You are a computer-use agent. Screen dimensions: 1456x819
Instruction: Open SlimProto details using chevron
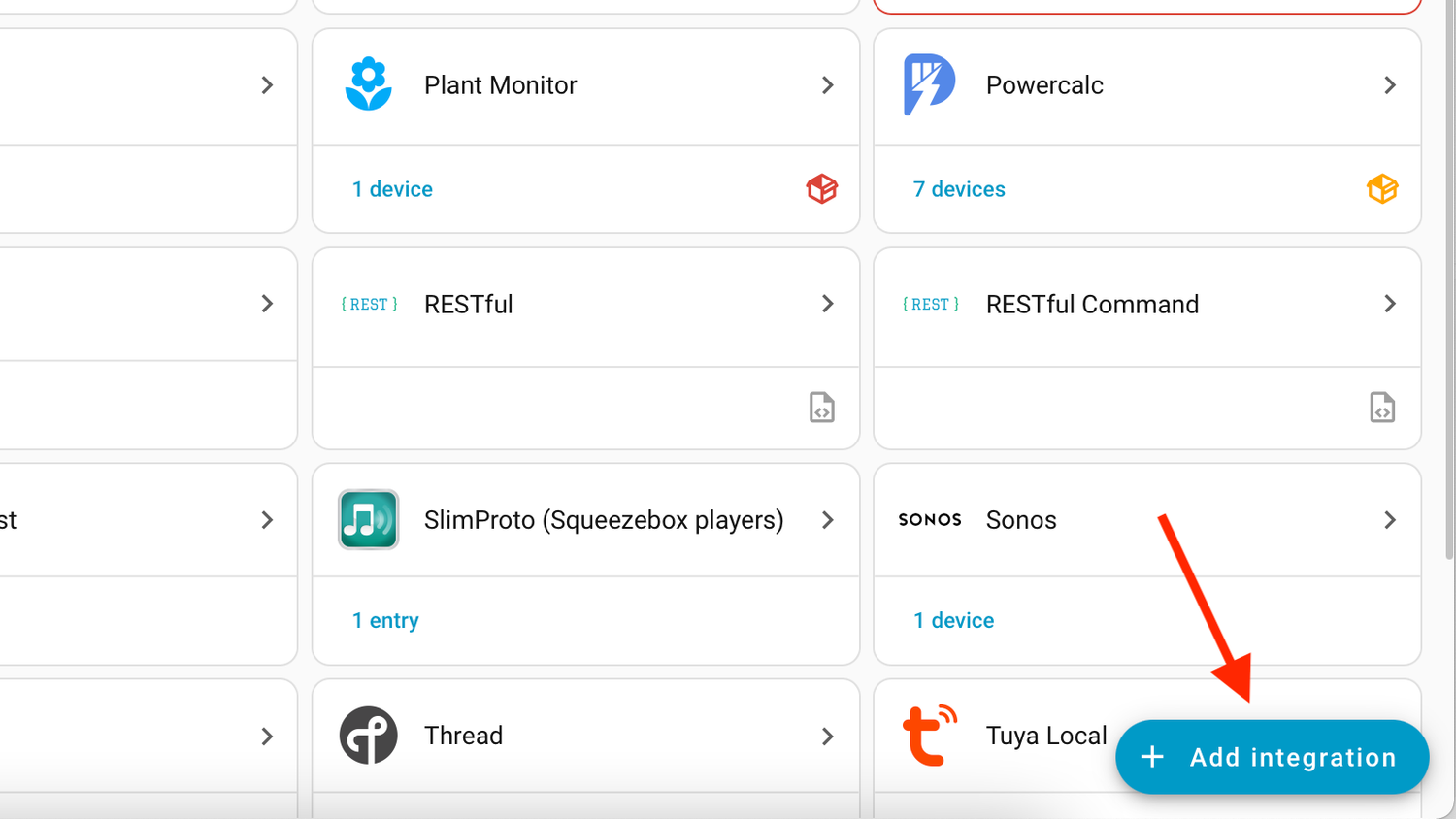[x=828, y=520]
